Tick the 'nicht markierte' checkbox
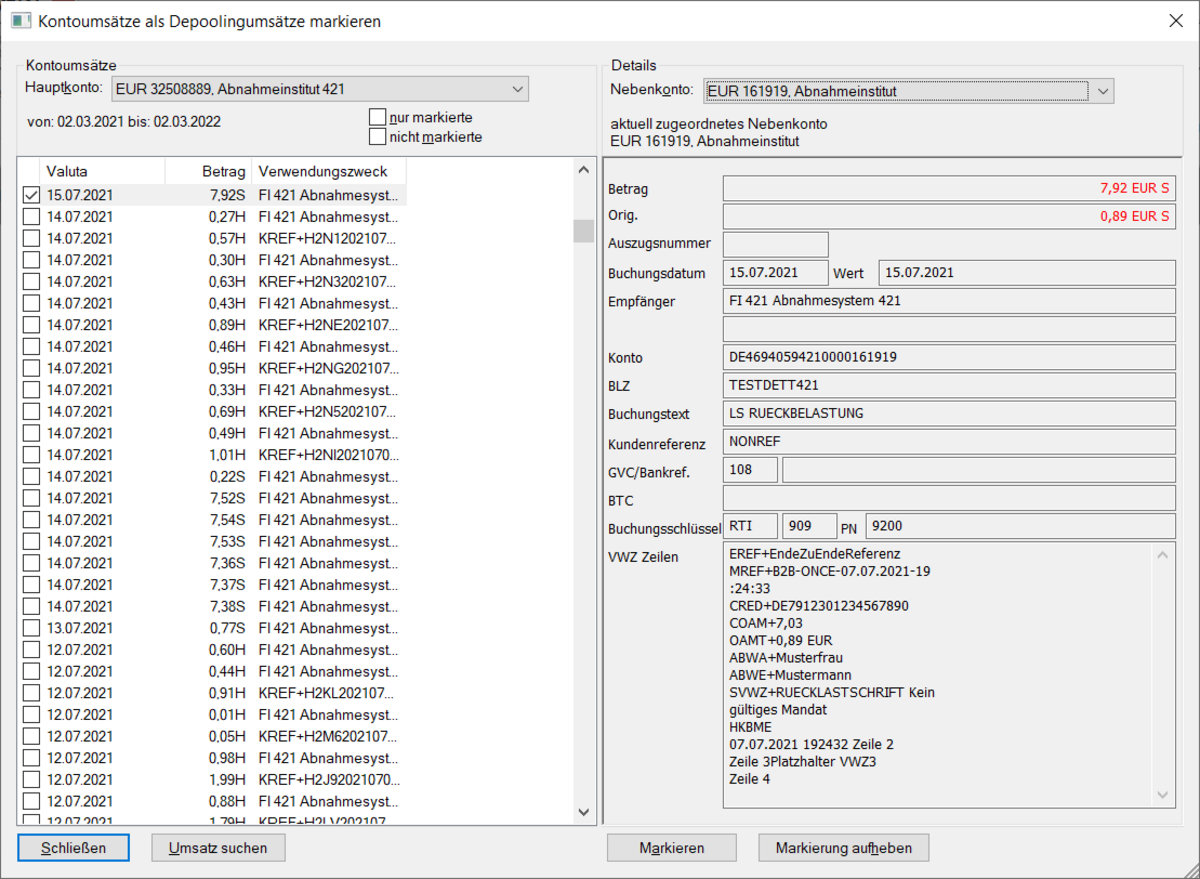The height and width of the screenshot is (879, 1200). click(x=378, y=136)
